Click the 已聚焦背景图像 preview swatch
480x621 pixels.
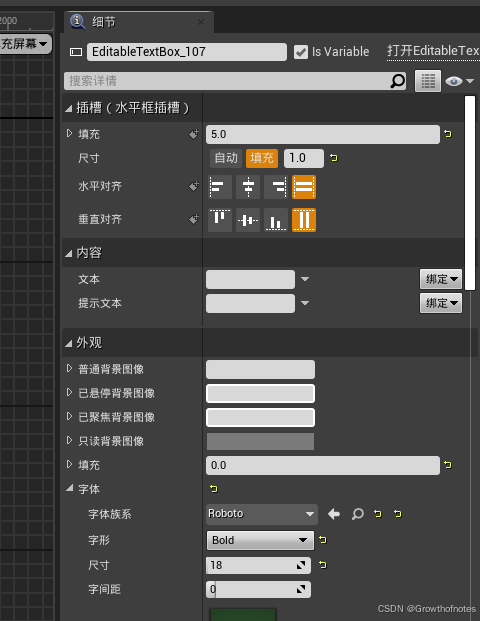(260, 417)
